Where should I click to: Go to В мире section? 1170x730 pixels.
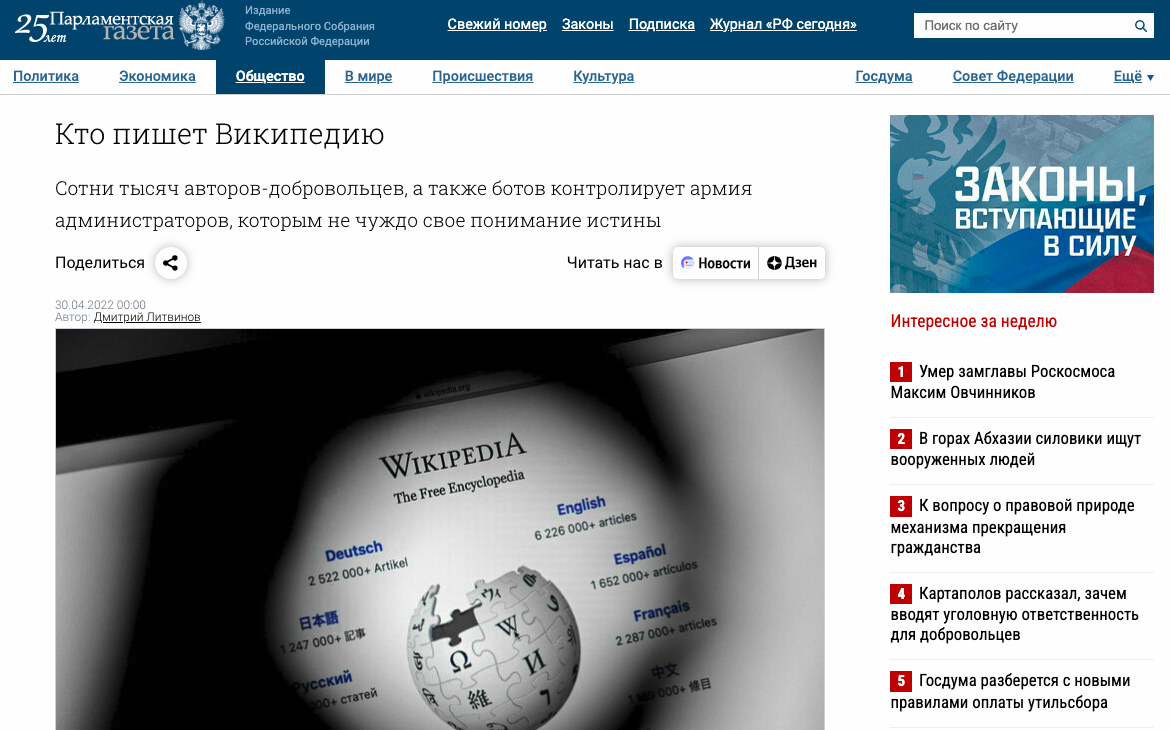point(368,76)
